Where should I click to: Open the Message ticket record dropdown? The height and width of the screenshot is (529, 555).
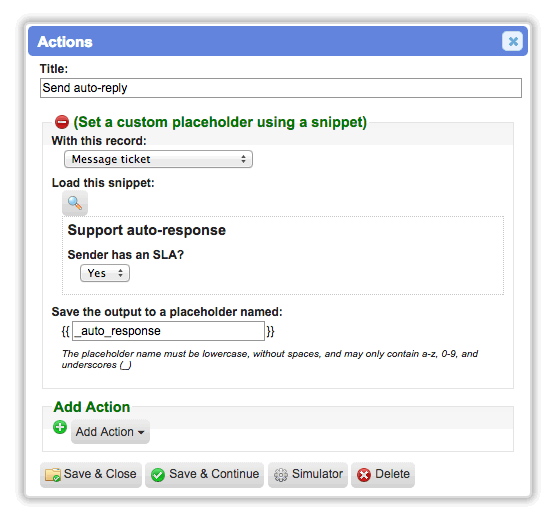click(158, 159)
